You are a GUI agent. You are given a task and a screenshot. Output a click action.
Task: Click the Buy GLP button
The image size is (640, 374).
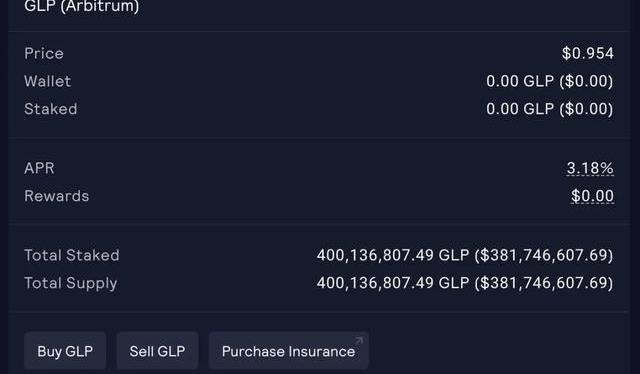pyautogui.click(x=65, y=351)
